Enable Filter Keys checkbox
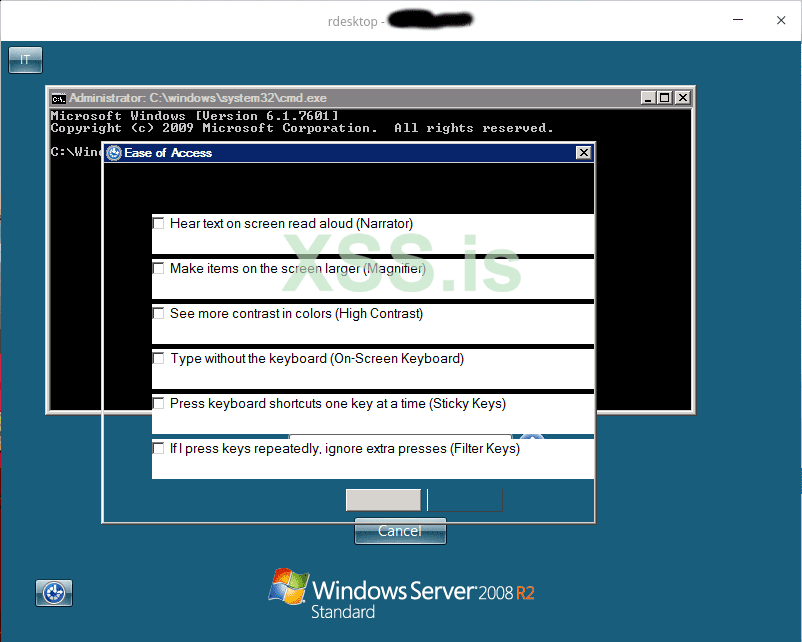This screenshot has height=642, width=802. point(159,449)
